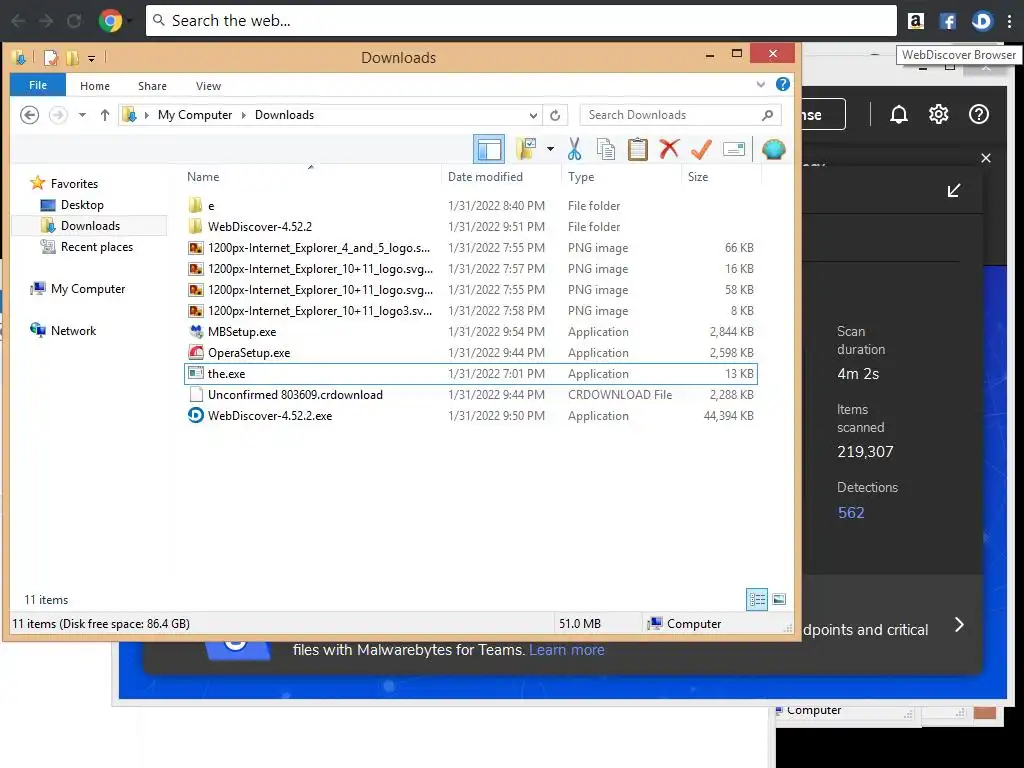
Task: Click the Search Downloads field
Action: pyautogui.click(x=680, y=115)
